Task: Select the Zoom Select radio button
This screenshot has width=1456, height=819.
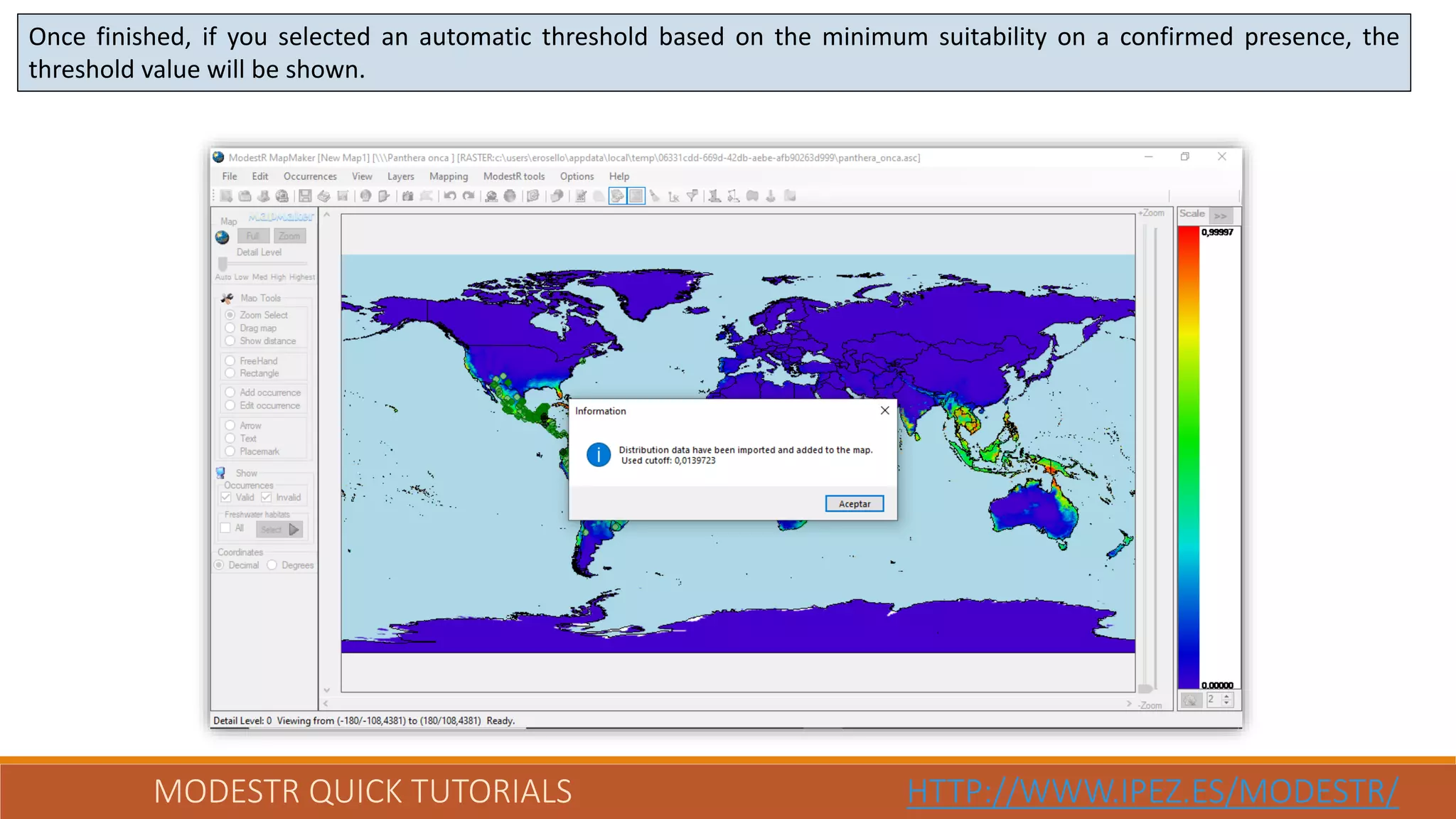Action: pos(230,315)
